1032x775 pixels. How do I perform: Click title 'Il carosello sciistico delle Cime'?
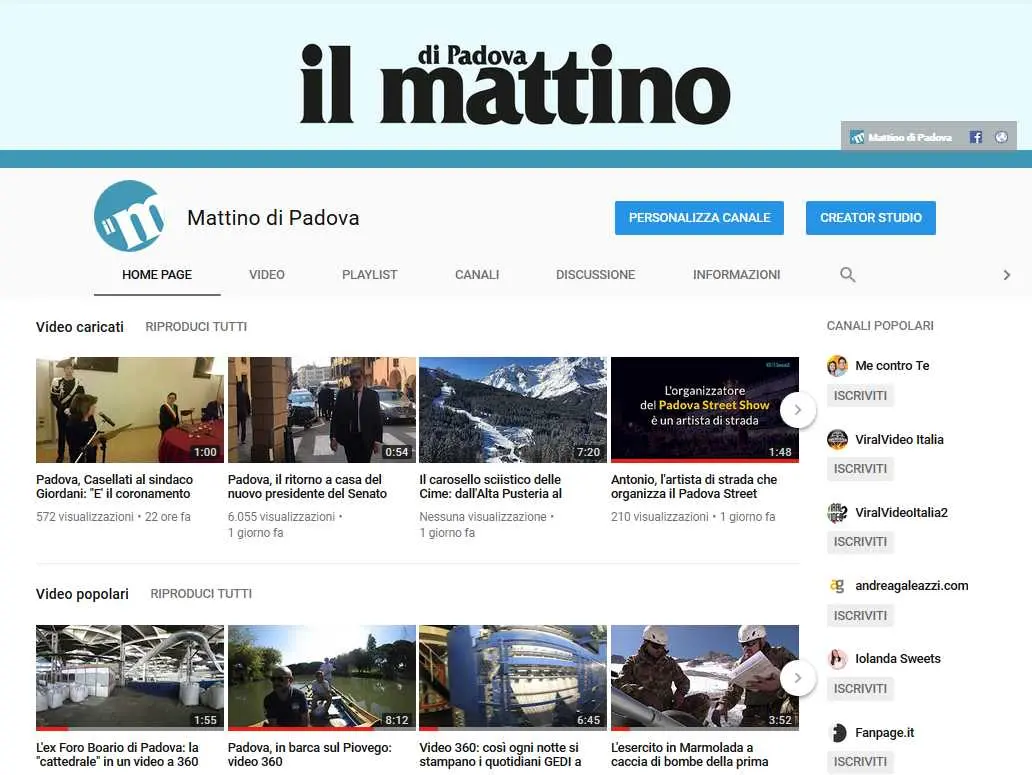491,486
